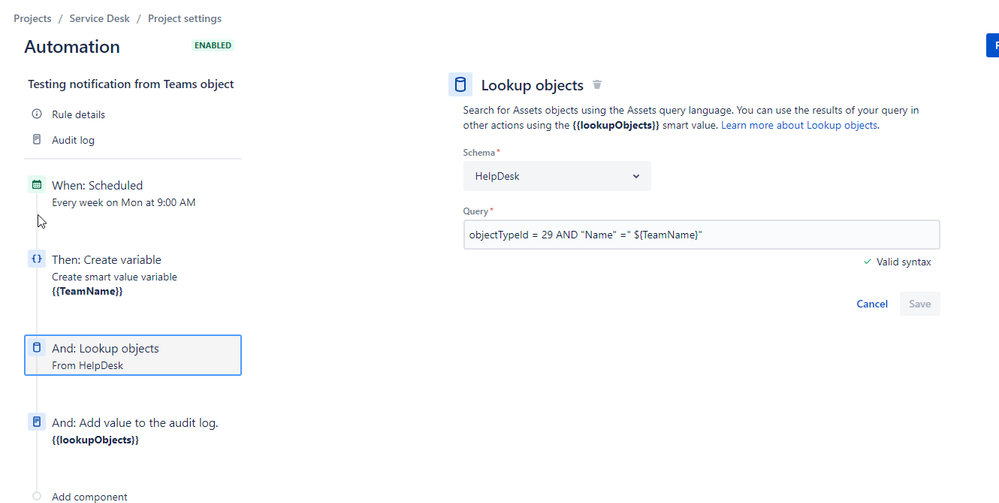The image size is (999, 503).
Task: Click the {{TeamName}} variable text
Action: click(87, 291)
